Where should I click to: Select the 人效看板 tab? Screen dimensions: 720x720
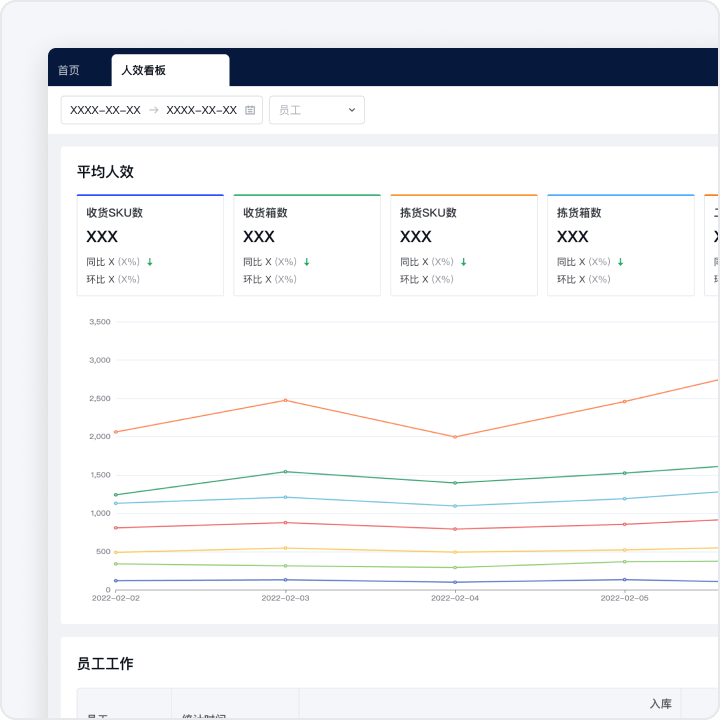click(144, 70)
